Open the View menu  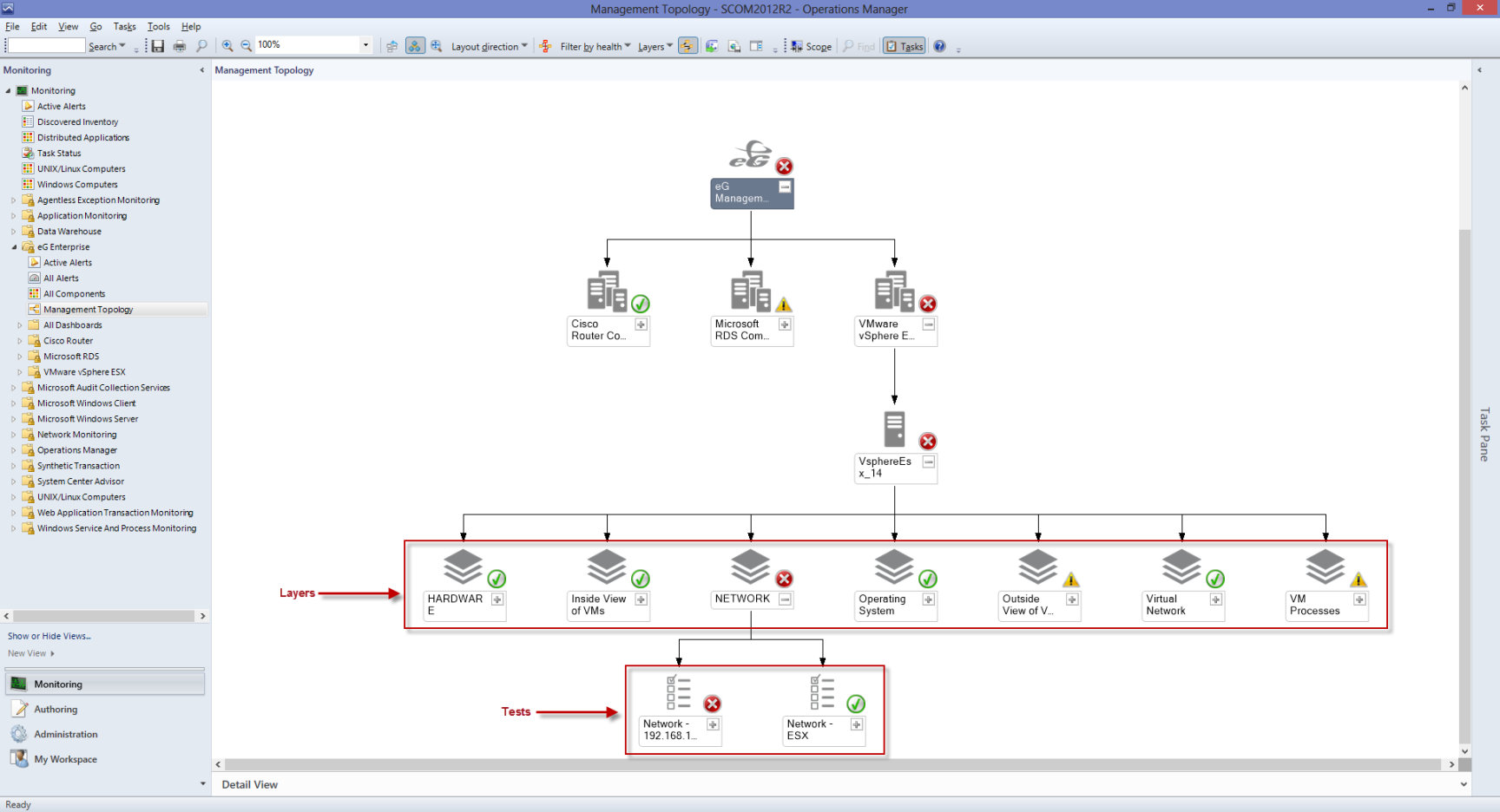tap(69, 27)
